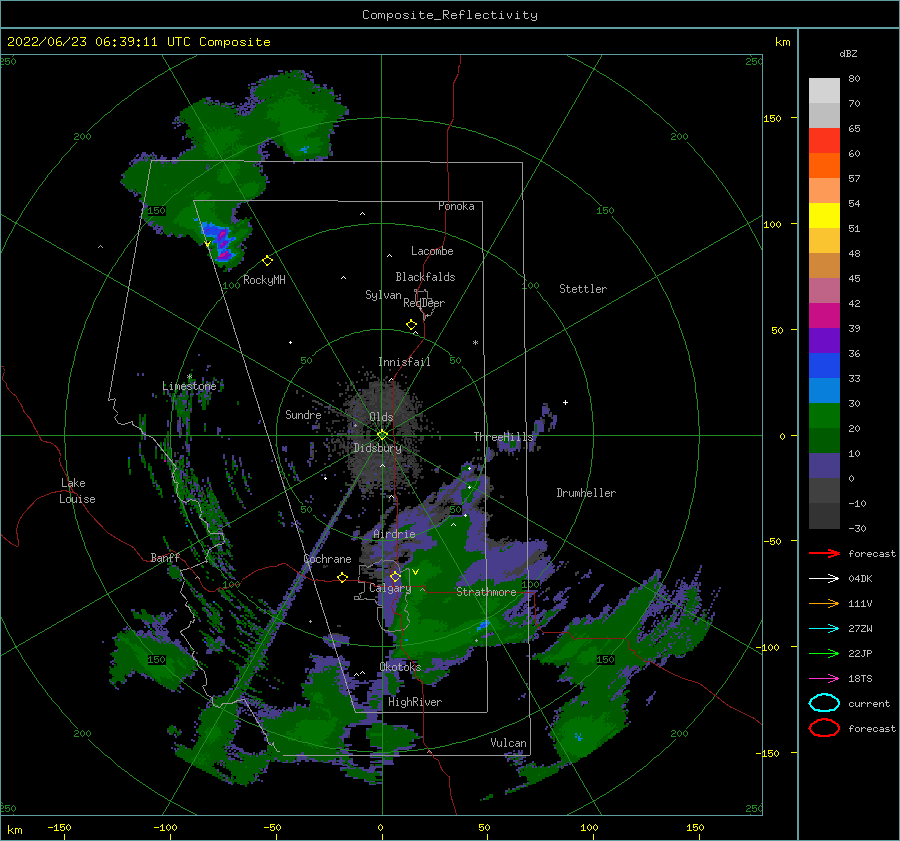This screenshot has height=841, width=900.
Task: Select the Didsbury label
Action: click(x=377, y=448)
